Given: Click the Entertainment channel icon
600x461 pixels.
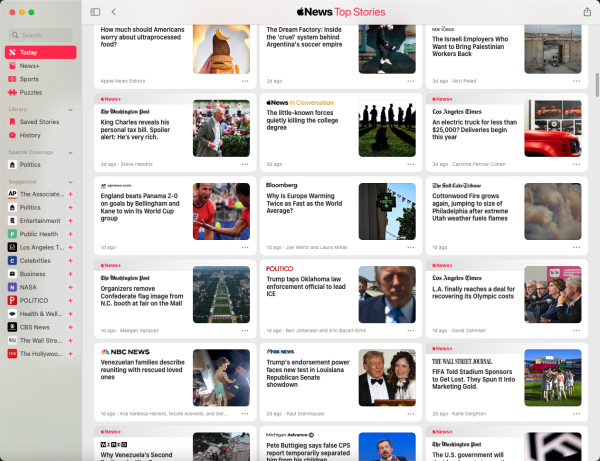Looking at the screenshot, I should pyautogui.click(x=12, y=221).
